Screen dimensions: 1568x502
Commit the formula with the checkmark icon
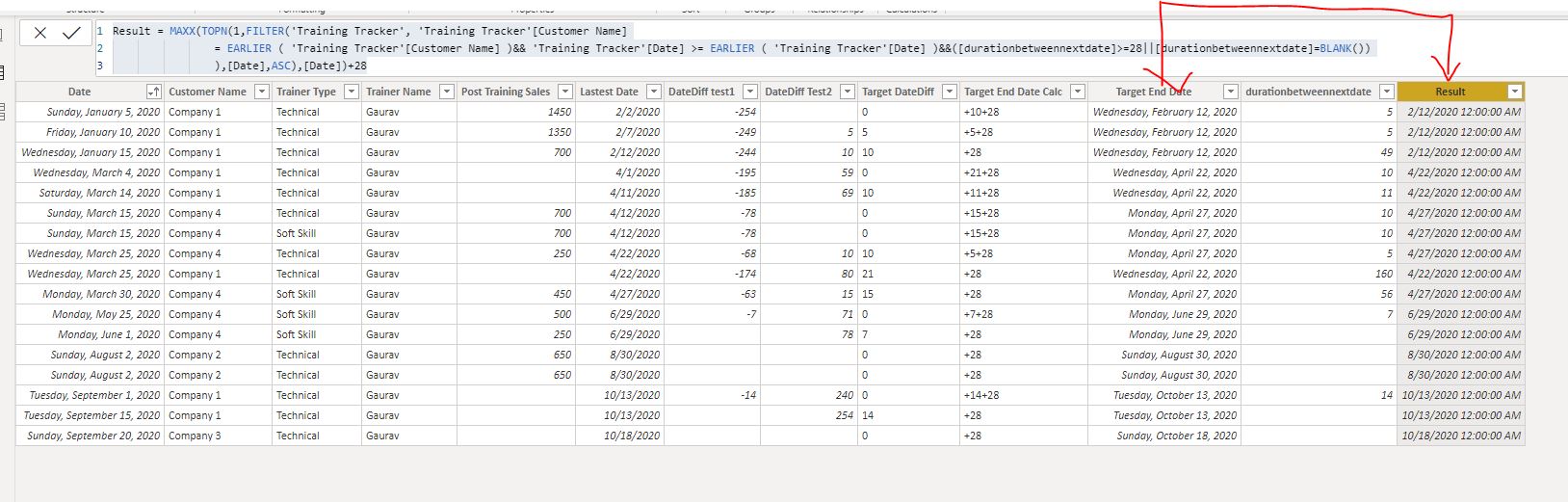click(71, 33)
